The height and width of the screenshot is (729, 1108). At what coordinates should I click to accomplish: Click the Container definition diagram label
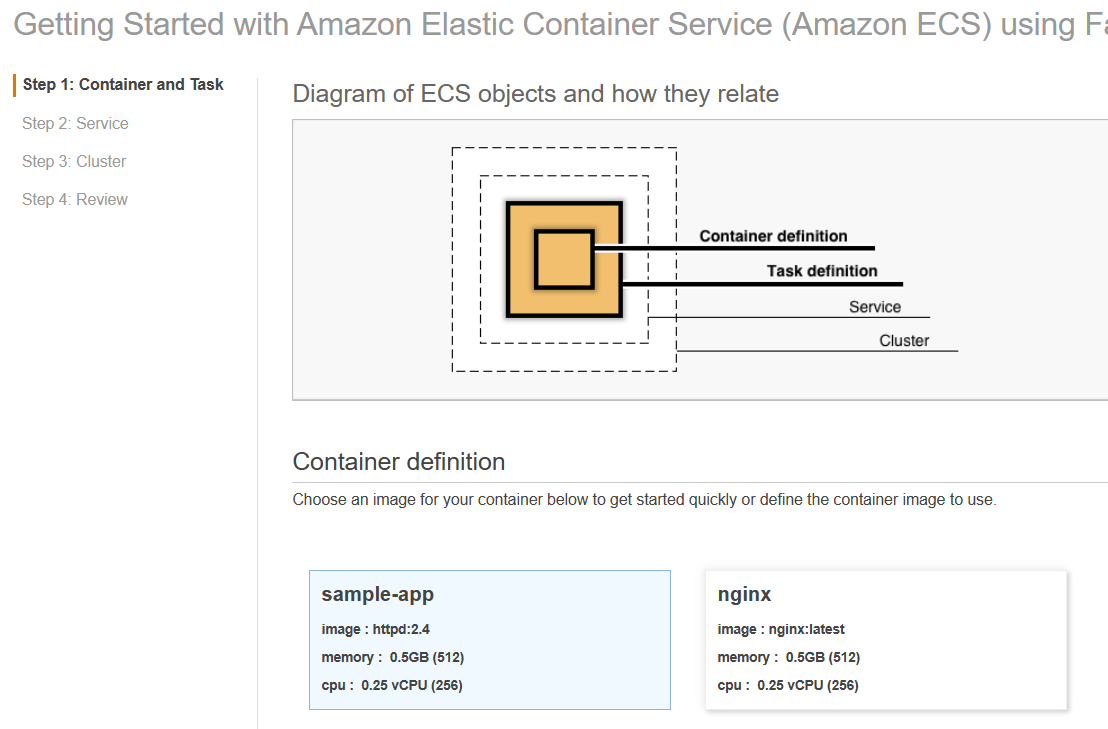773,236
